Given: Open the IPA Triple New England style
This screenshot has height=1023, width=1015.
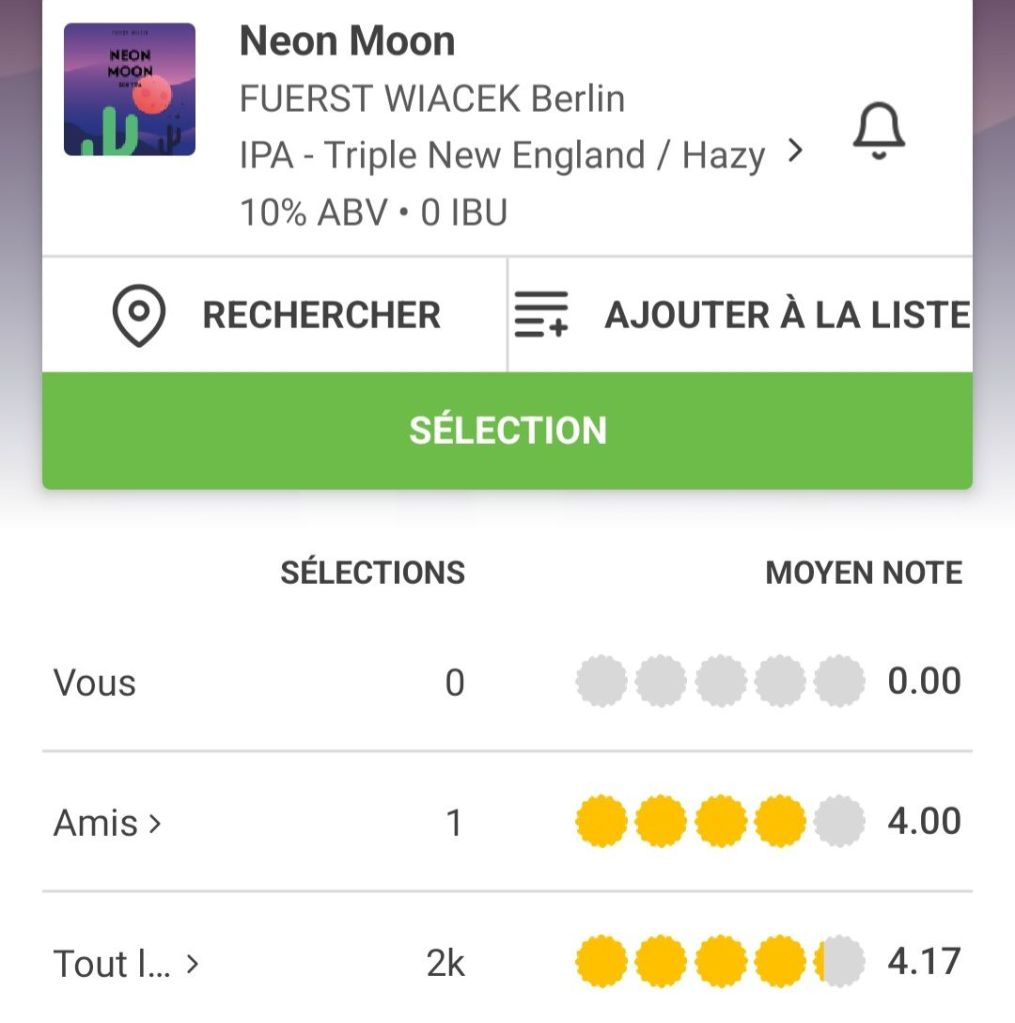Looking at the screenshot, I should click(502, 156).
